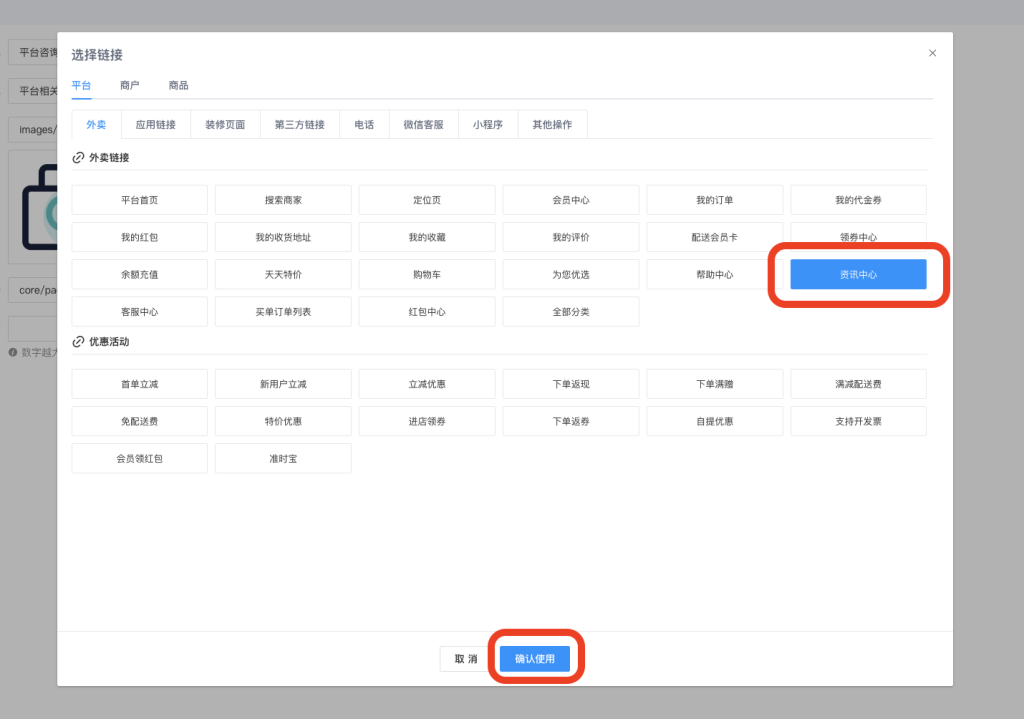
Task: Switch to the 商户 tab
Action: (129, 86)
